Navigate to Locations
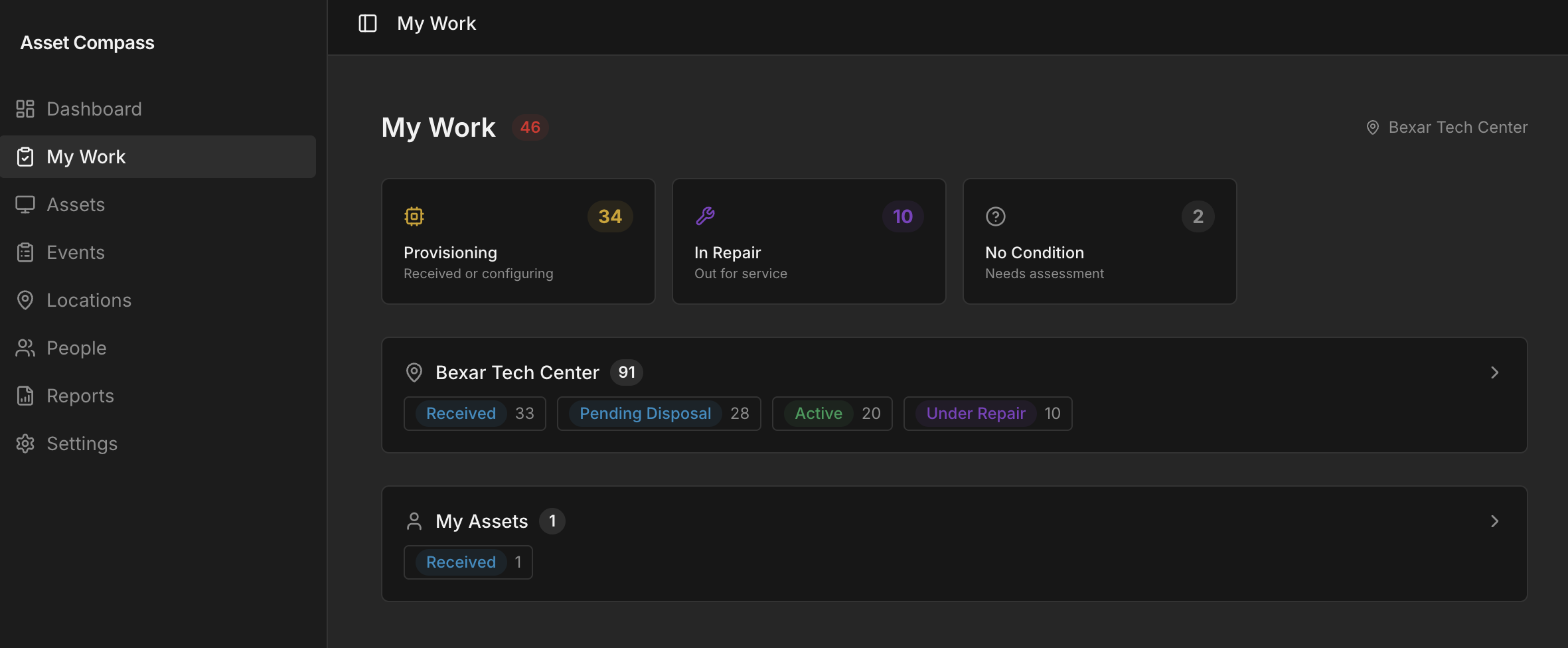The image size is (1568, 648). click(x=158, y=300)
